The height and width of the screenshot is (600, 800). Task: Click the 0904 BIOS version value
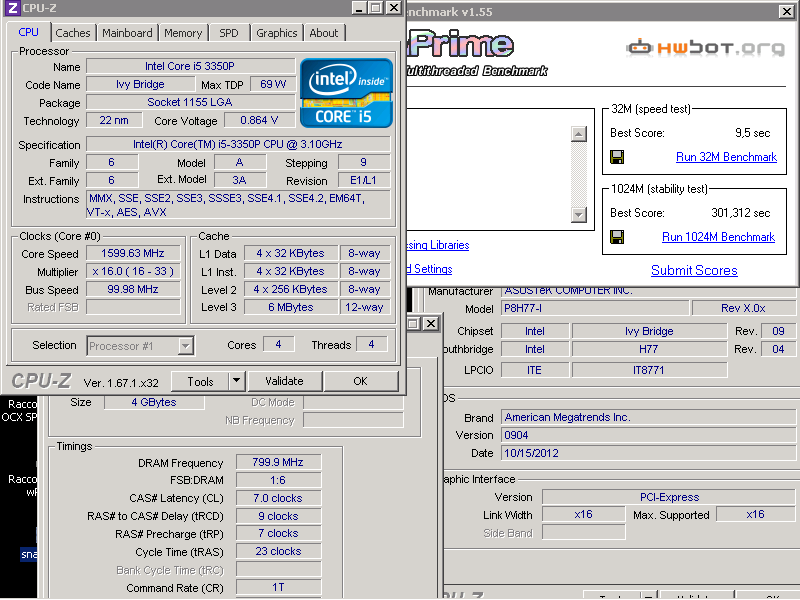(x=648, y=435)
